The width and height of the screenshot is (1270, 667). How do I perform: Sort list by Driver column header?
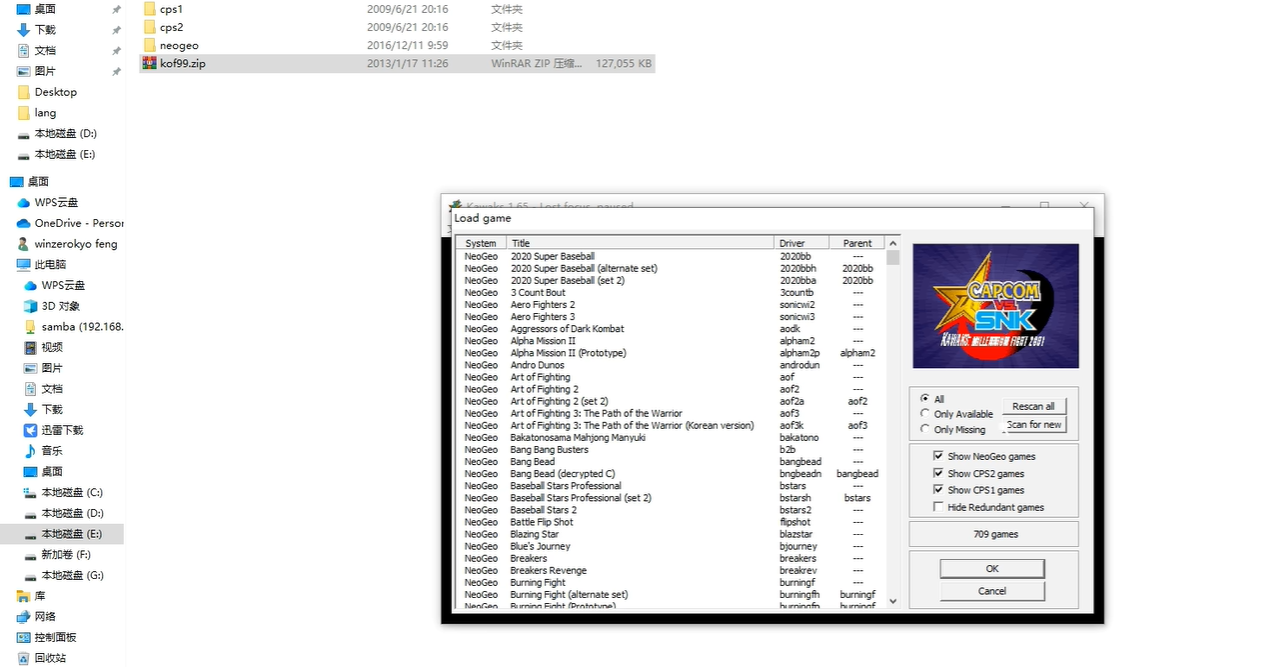click(x=802, y=243)
